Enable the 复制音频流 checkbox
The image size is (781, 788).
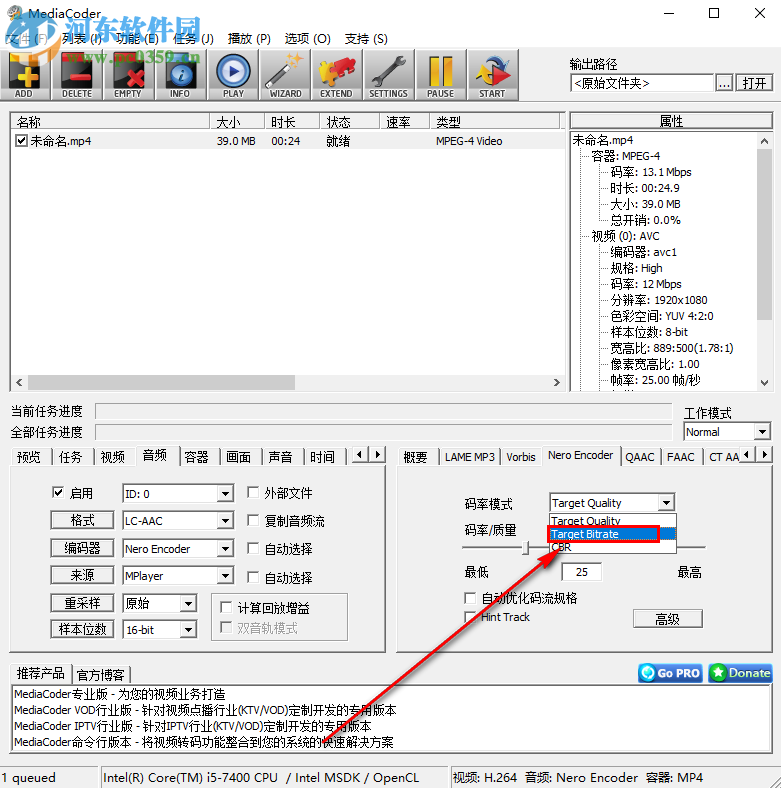(253, 521)
